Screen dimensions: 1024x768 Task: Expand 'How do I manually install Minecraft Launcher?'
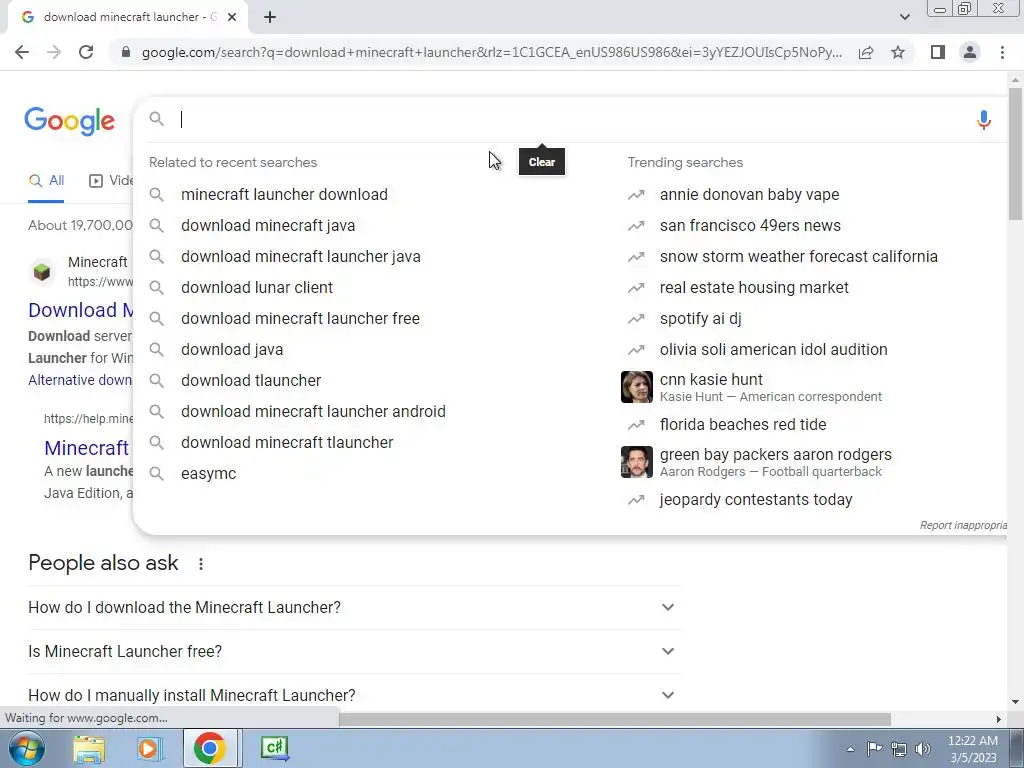coord(354,695)
